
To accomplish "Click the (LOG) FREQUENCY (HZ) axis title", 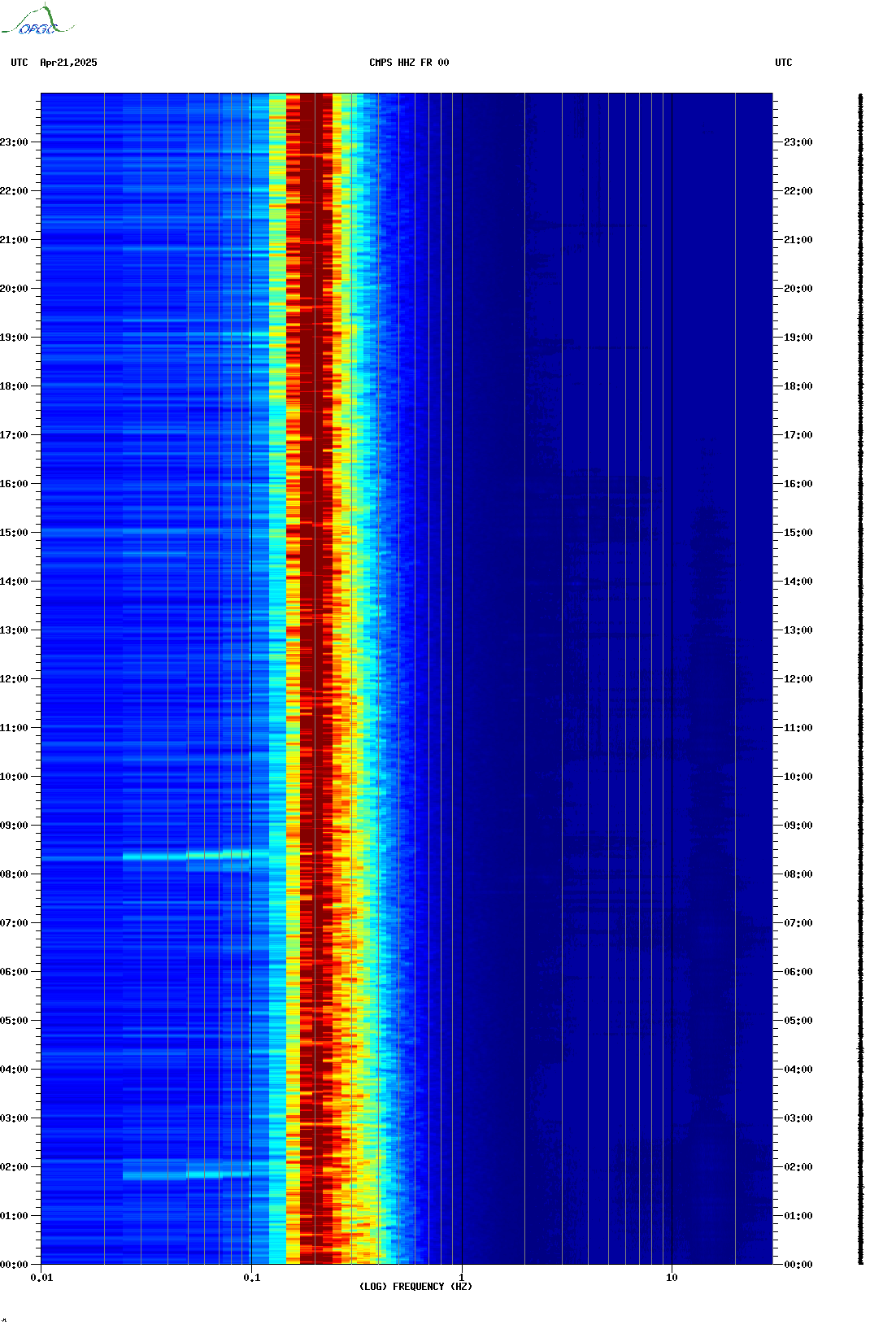I will click(415, 1287).
